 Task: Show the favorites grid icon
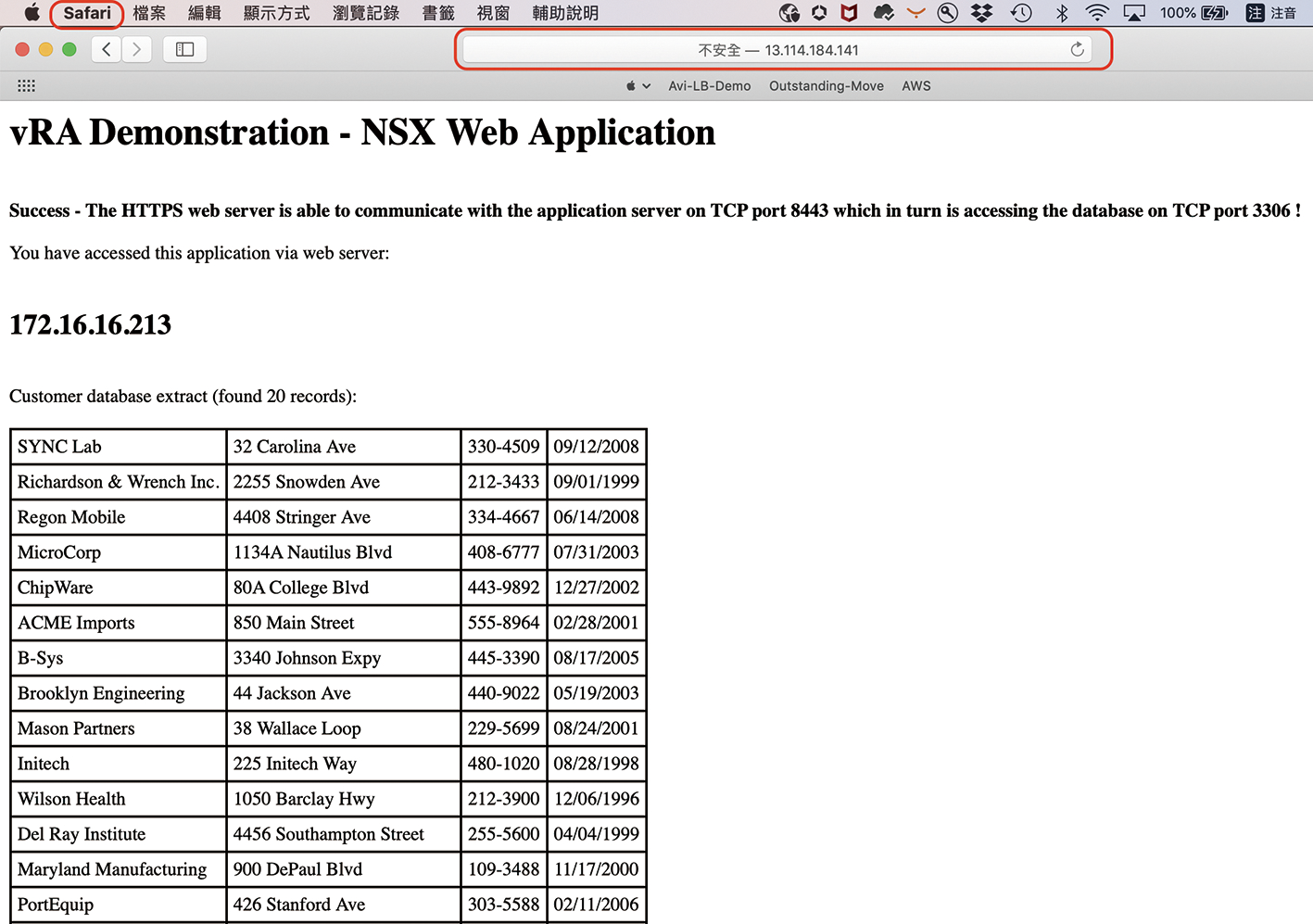(x=26, y=85)
